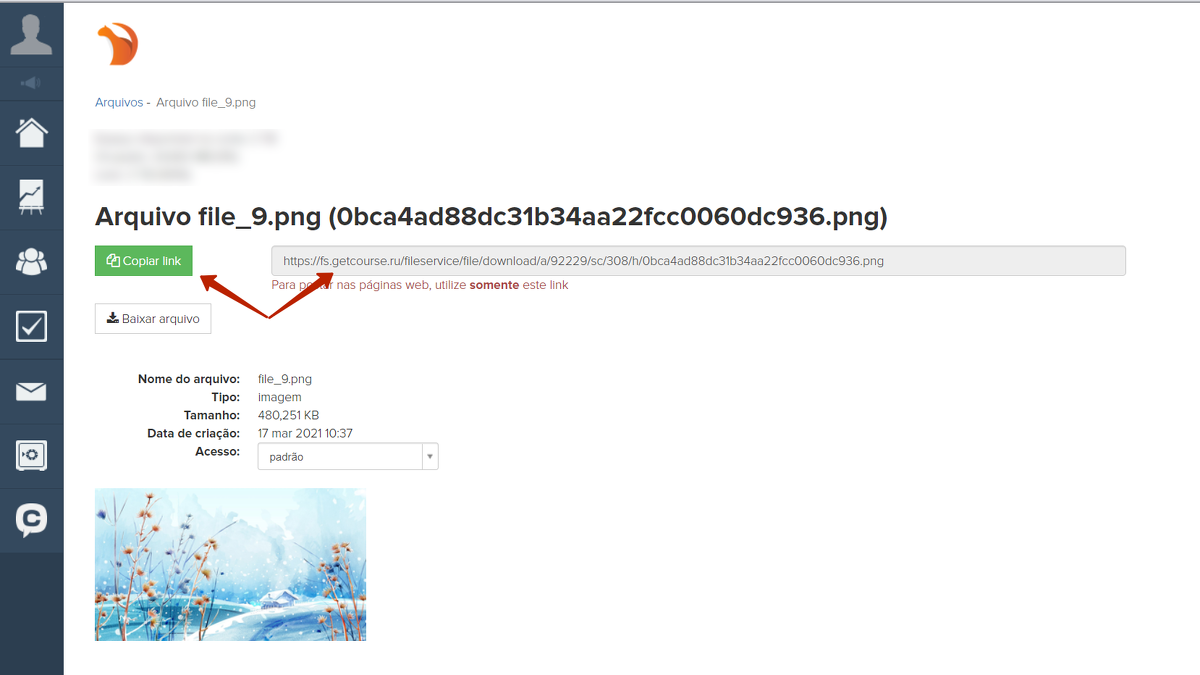Screen dimensions: 1200x675
Task: Click the Arquivo file_9.png breadcrumb text
Action: pos(206,102)
